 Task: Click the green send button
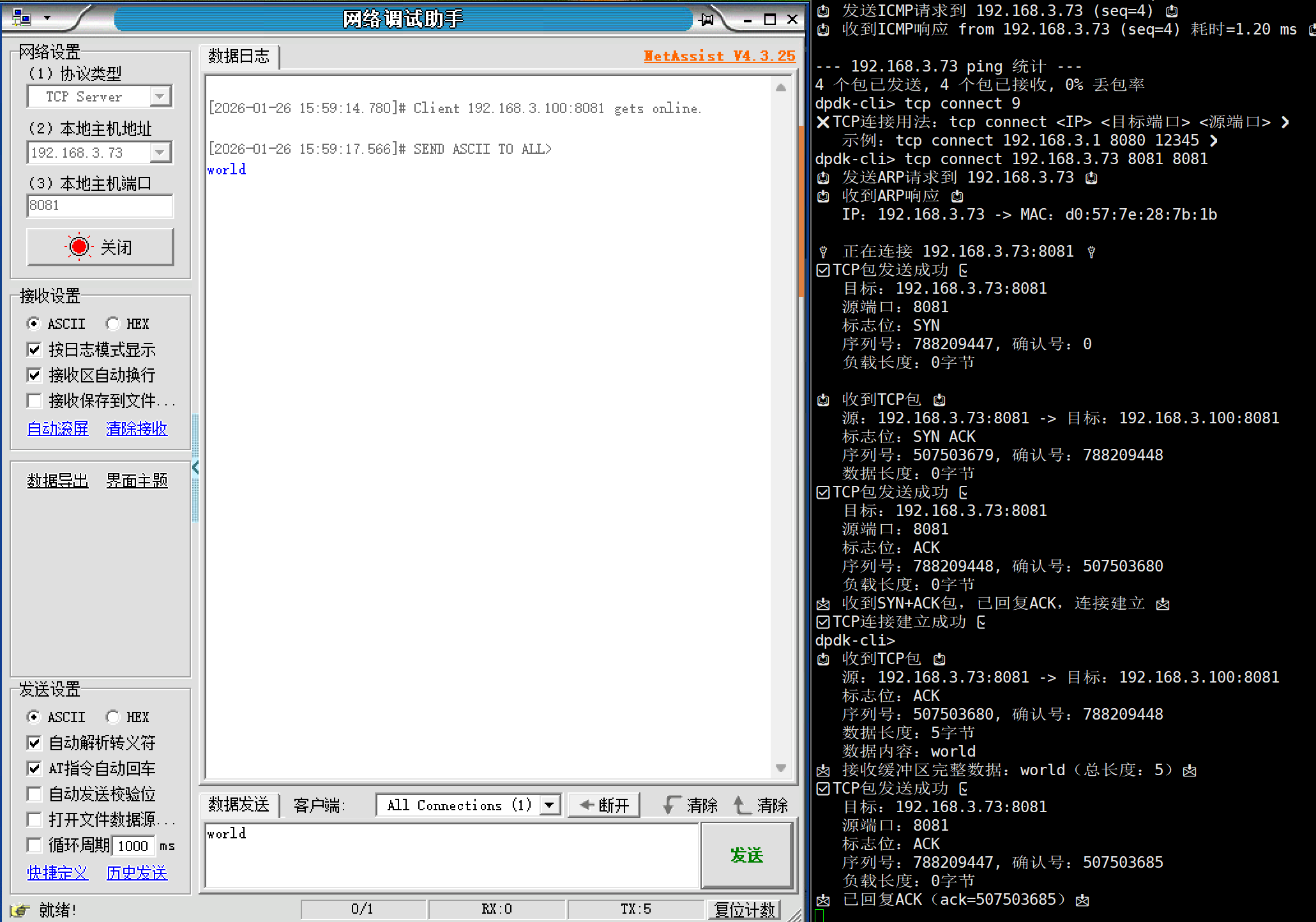click(x=746, y=855)
